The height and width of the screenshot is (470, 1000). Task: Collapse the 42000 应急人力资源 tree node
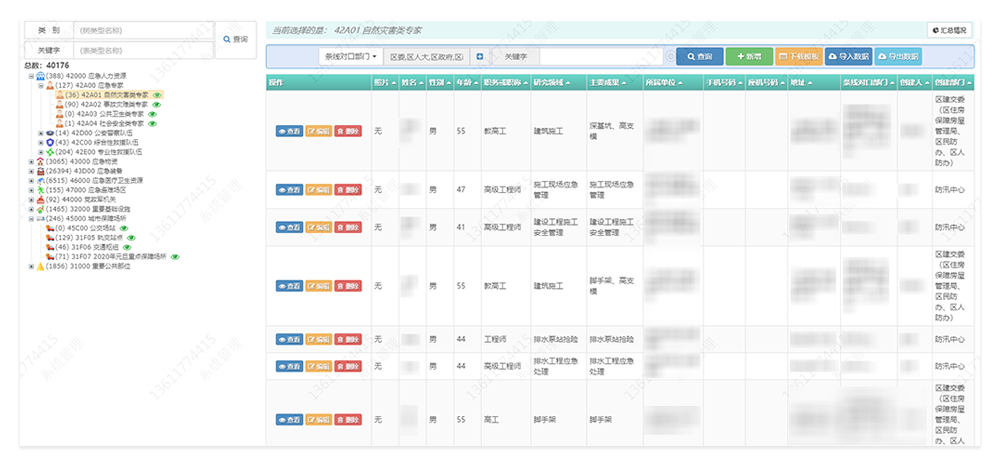point(31,76)
